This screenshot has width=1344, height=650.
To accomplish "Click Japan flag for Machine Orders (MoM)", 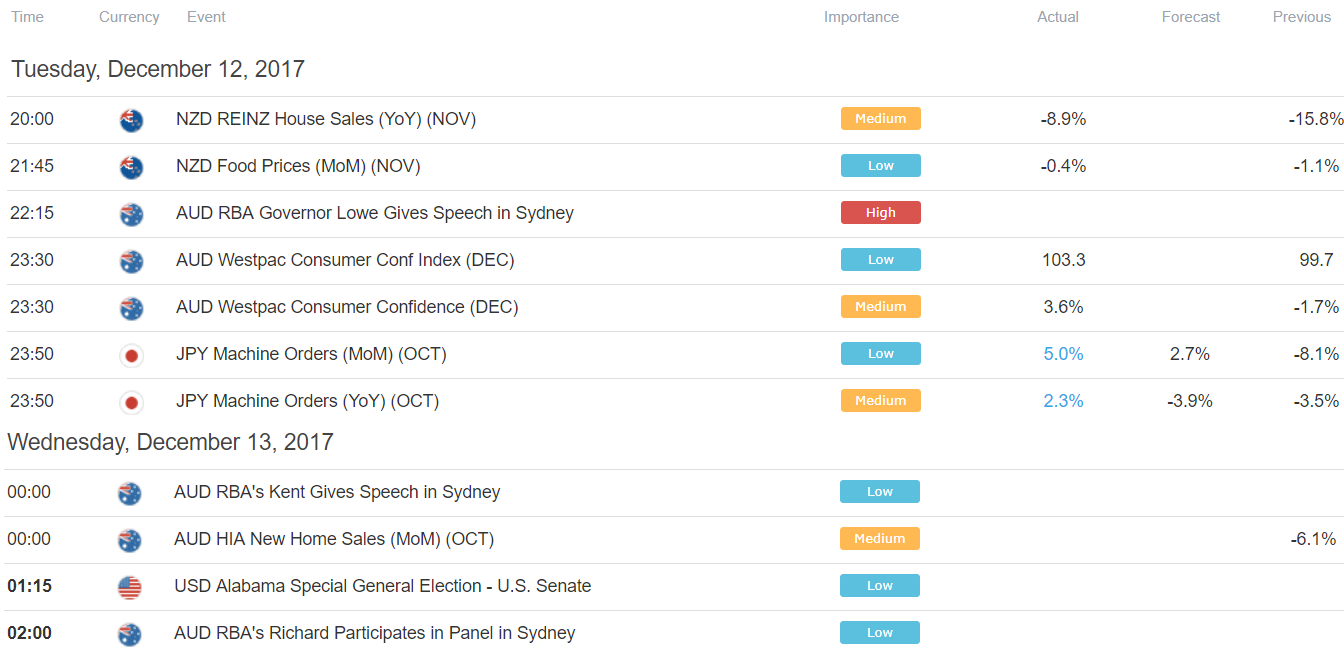I will tap(131, 355).
